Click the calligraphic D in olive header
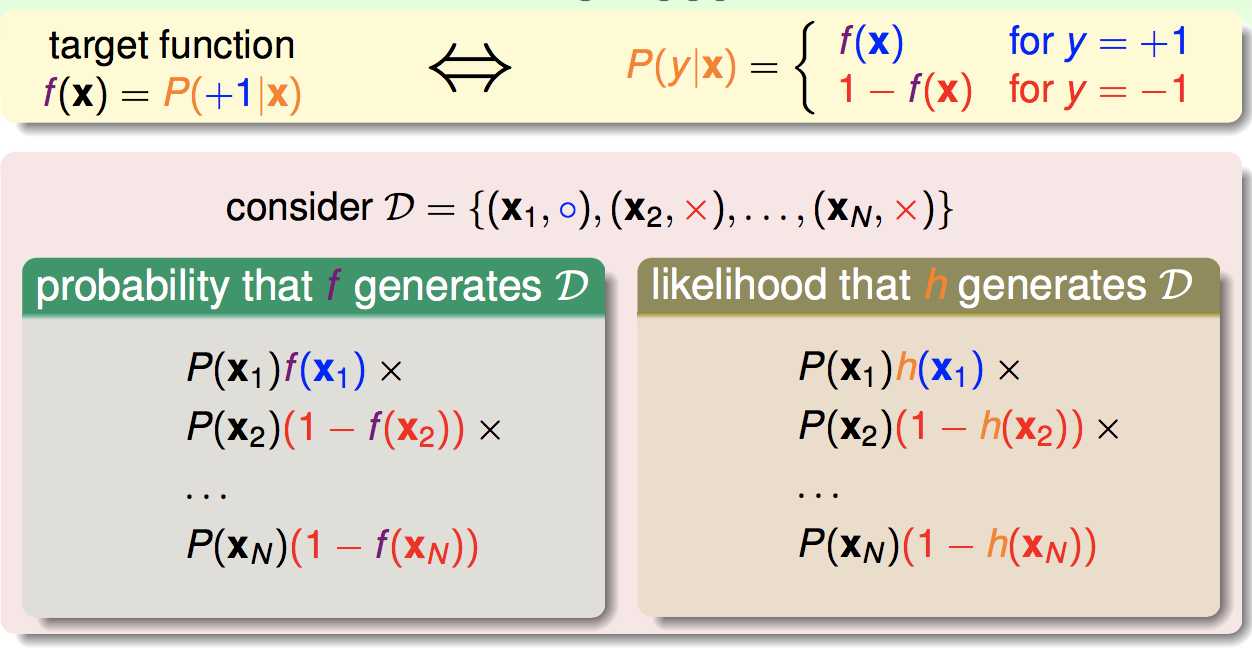The image size is (1252, 652). click(1177, 286)
